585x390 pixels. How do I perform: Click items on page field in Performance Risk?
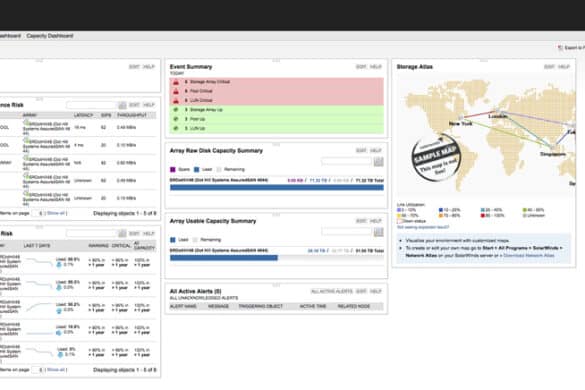[37, 213]
